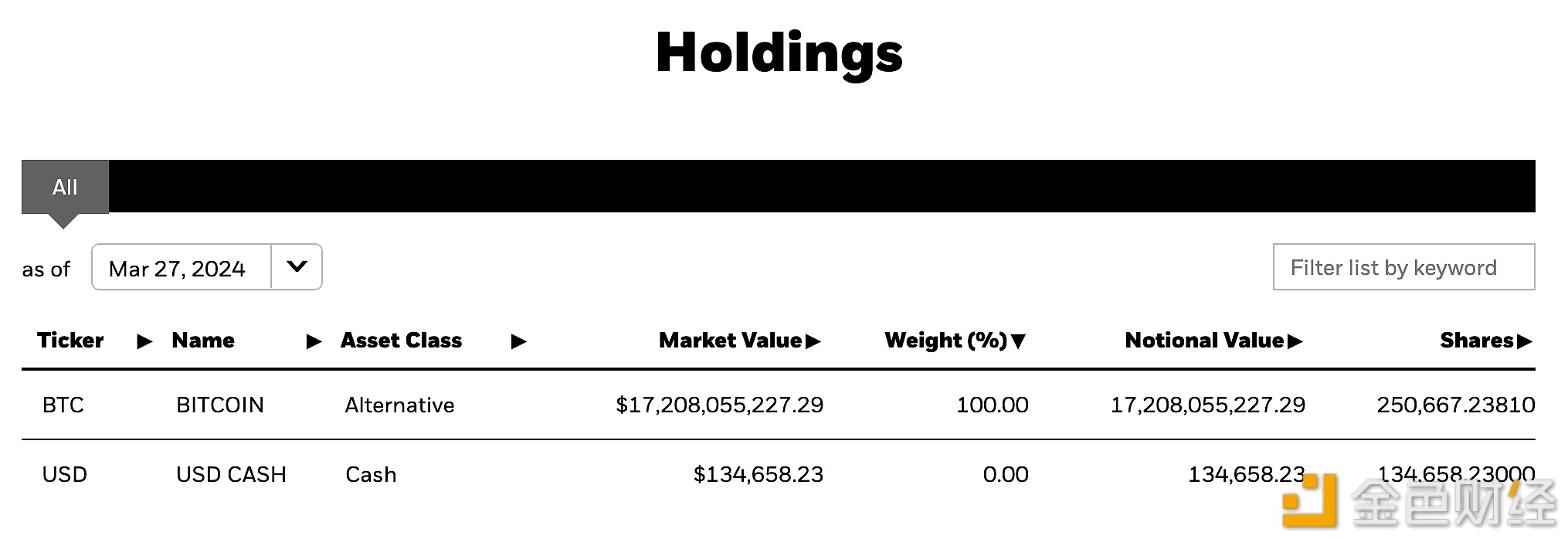Select the All holdings tab

65,187
